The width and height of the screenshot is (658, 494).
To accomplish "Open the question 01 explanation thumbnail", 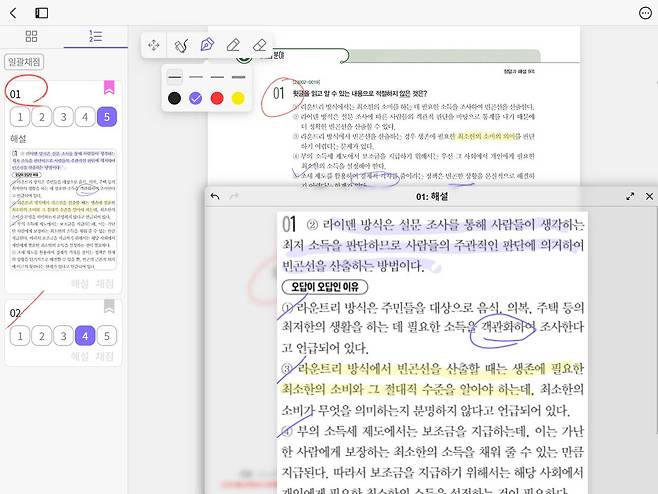I will coord(63,209).
